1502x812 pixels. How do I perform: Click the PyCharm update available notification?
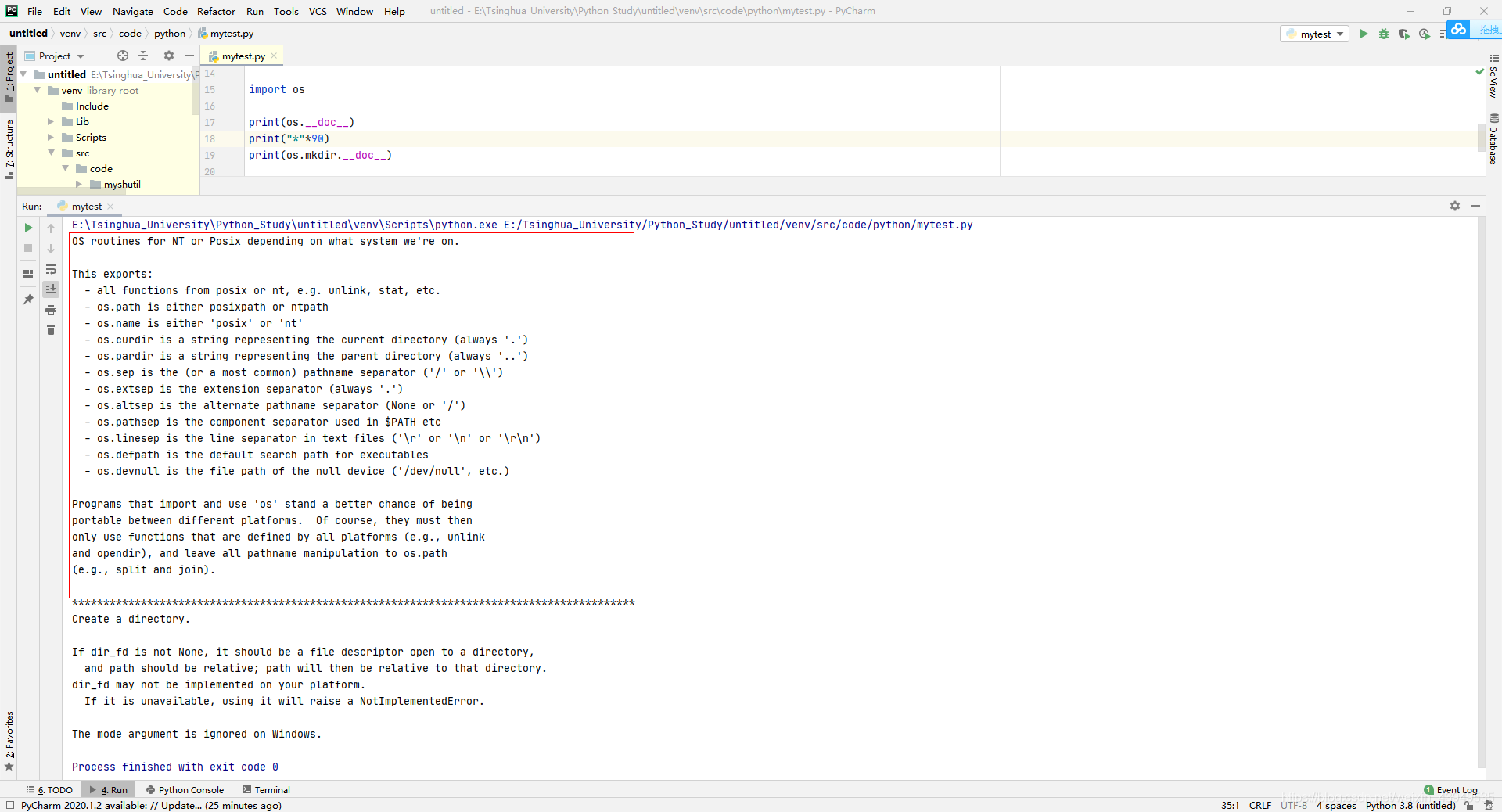[x=151, y=806]
